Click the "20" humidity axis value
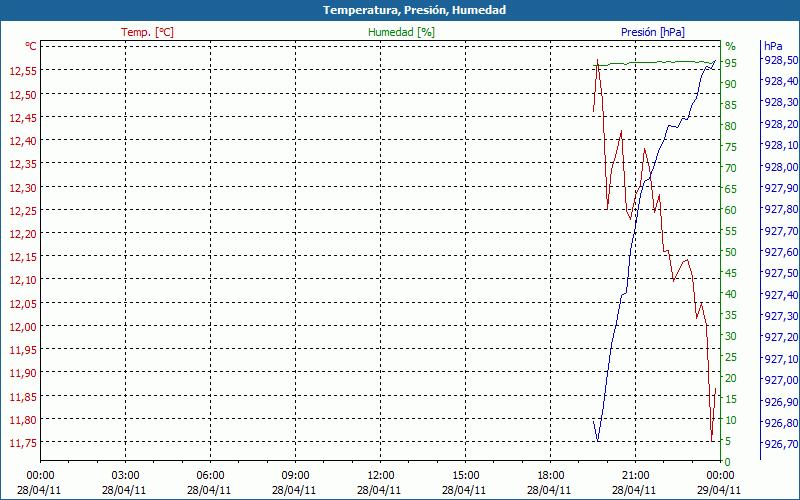800x500 pixels. tap(731, 378)
